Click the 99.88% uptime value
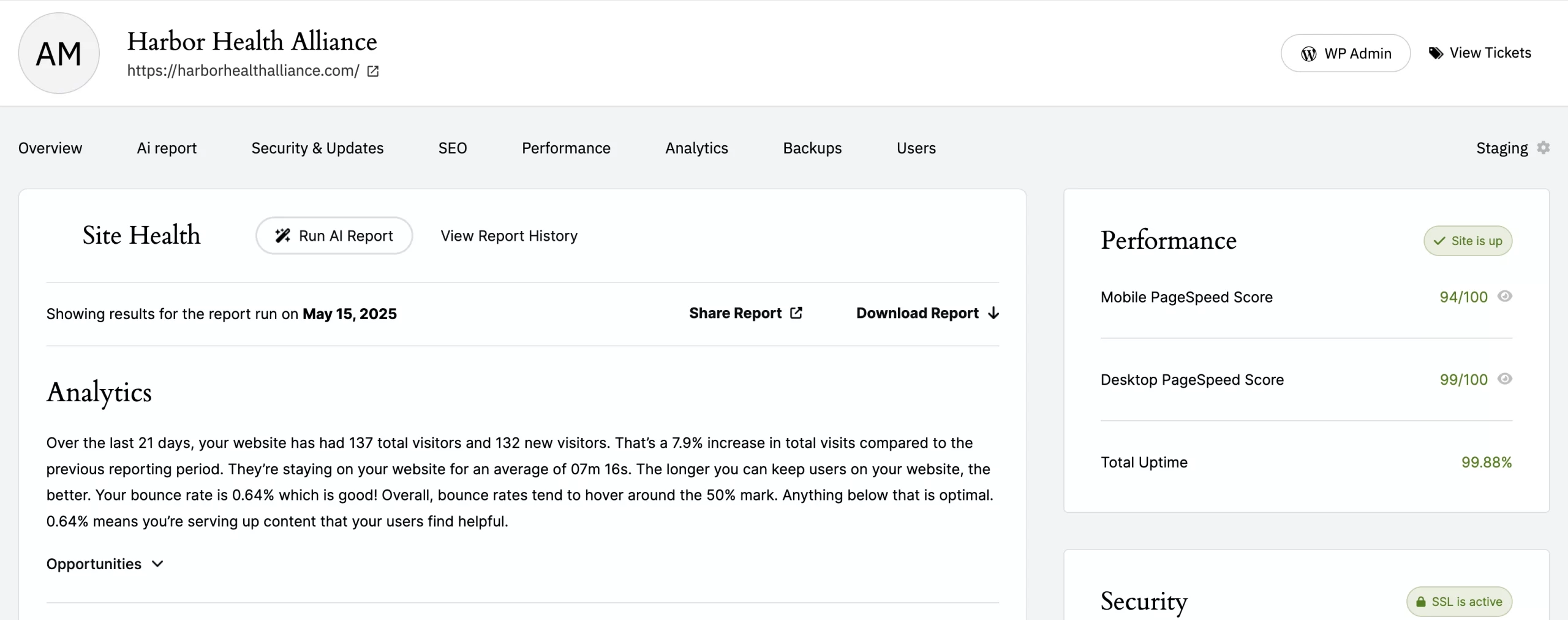 click(x=1487, y=463)
